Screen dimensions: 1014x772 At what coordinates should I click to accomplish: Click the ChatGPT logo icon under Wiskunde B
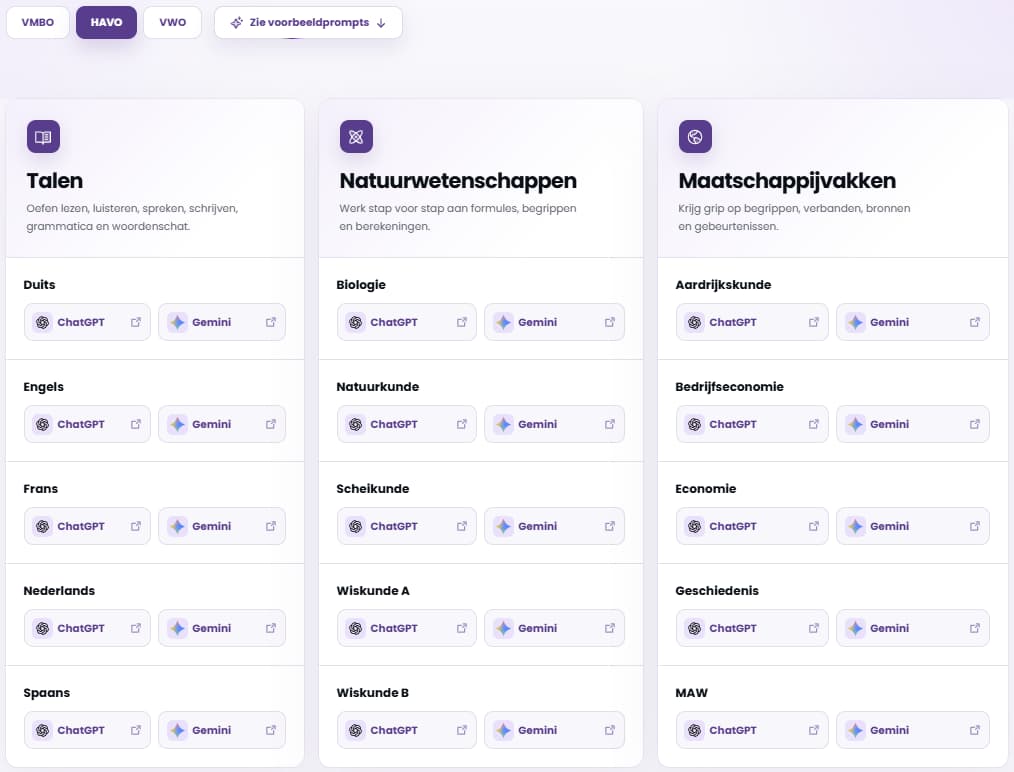coord(356,730)
